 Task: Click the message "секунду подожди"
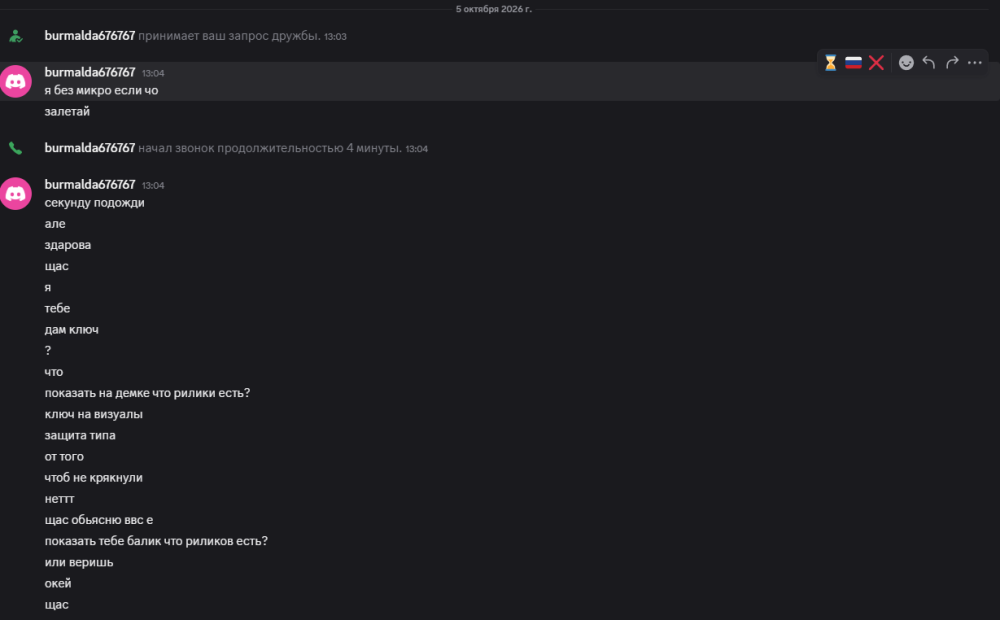click(94, 203)
